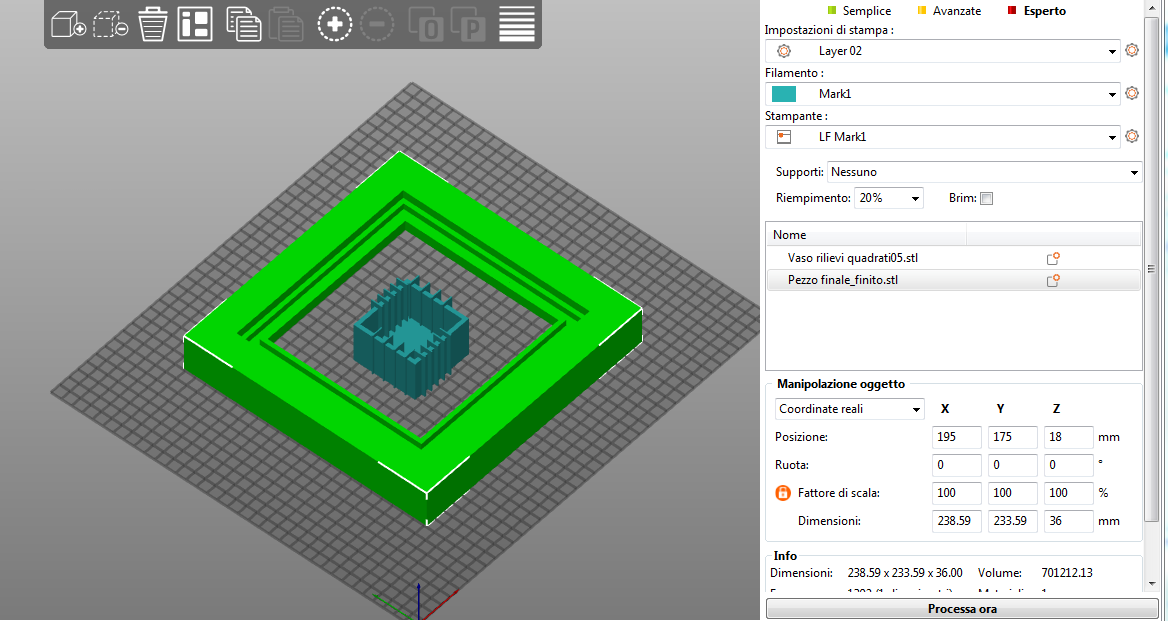Click the teal filament color swatch
Screen dimensions: 1168x621
pyautogui.click(x=784, y=94)
